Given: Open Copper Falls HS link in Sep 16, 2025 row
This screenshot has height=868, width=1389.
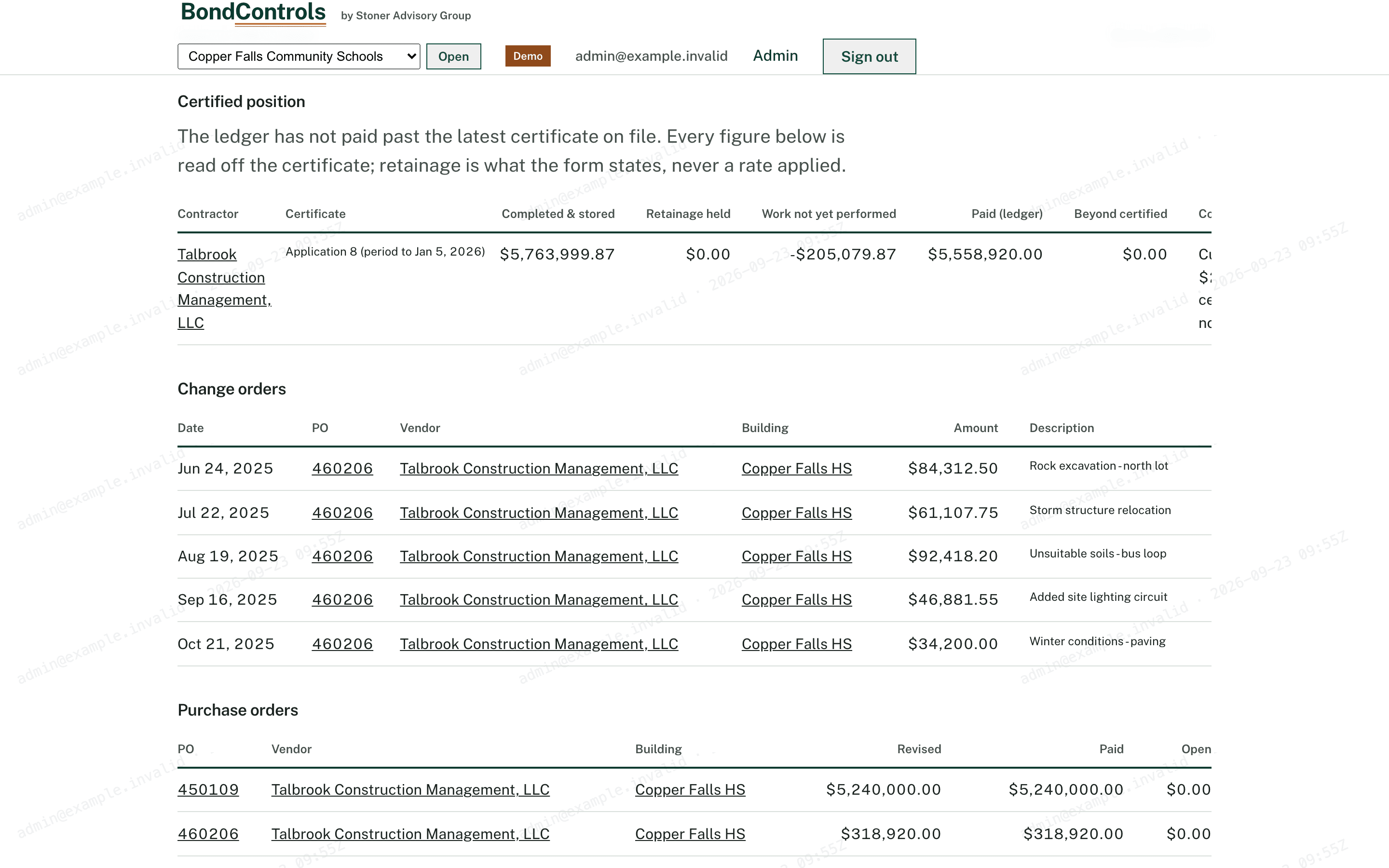Looking at the screenshot, I should point(797,599).
